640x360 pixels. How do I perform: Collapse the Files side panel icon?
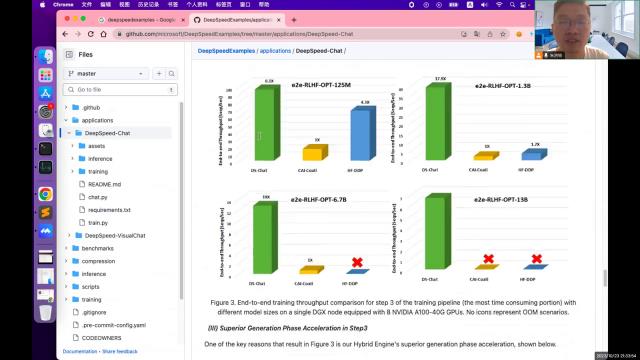click(x=69, y=55)
